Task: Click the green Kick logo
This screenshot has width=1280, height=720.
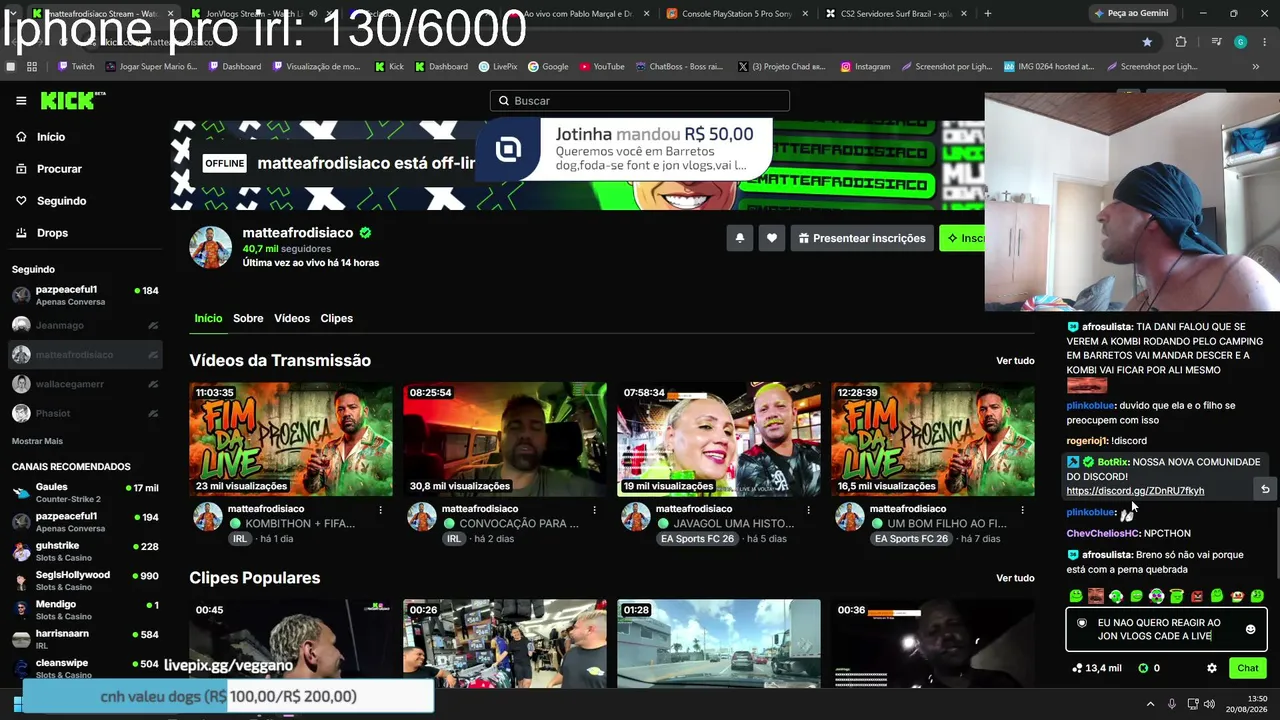Action: 72,100
